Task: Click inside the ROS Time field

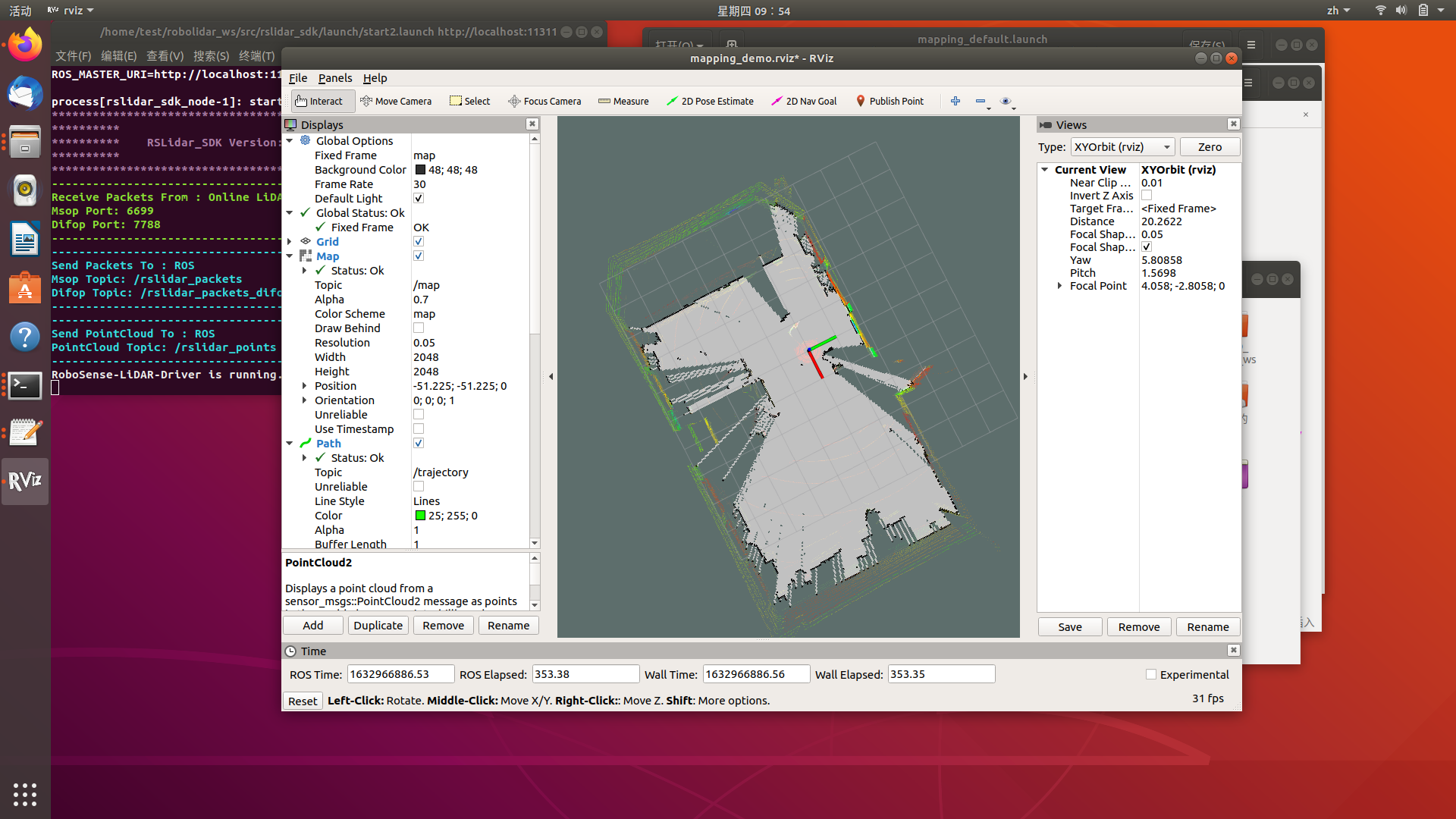Action: click(x=400, y=673)
